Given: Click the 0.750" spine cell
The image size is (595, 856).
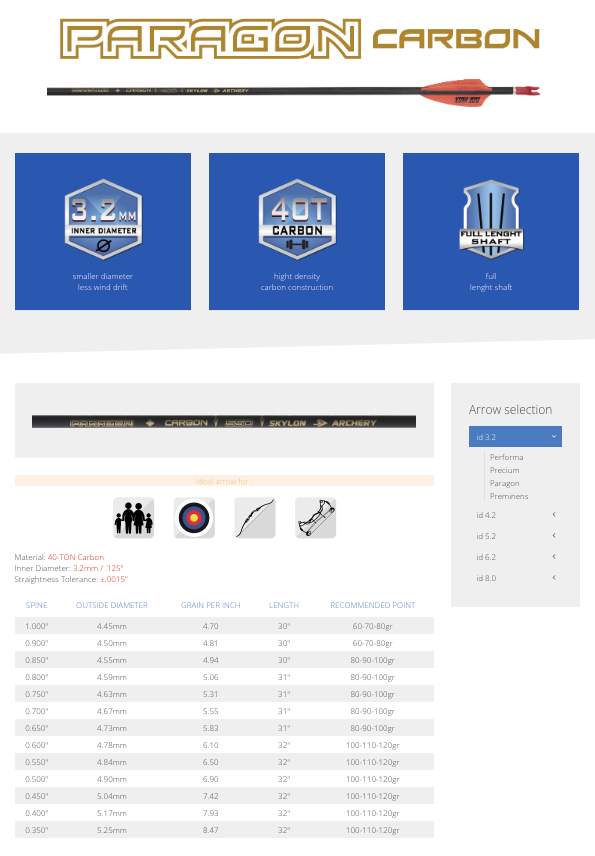Looking at the screenshot, I should pyautogui.click(x=37, y=694).
